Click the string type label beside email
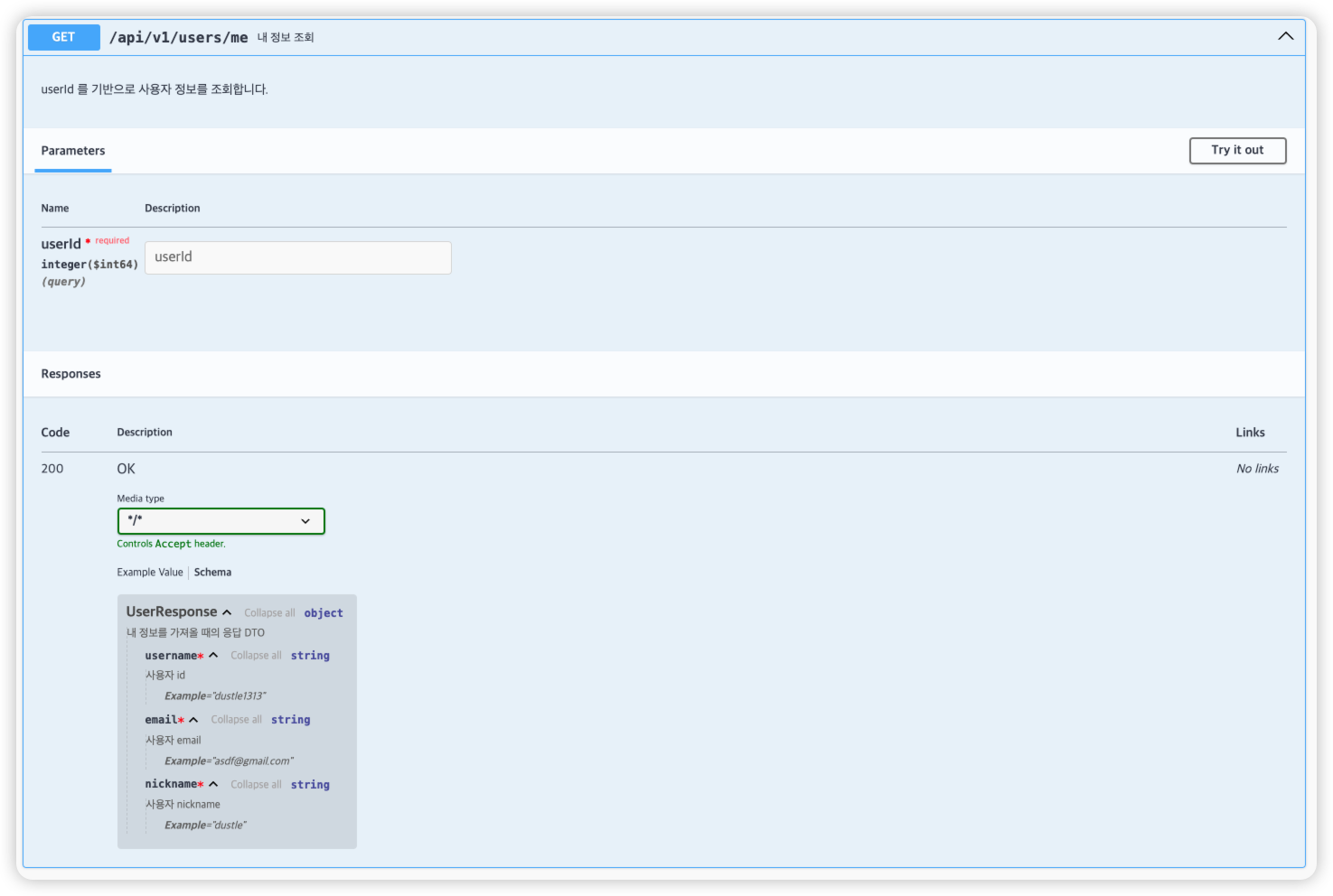The height and width of the screenshot is (896, 1333). [290, 720]
